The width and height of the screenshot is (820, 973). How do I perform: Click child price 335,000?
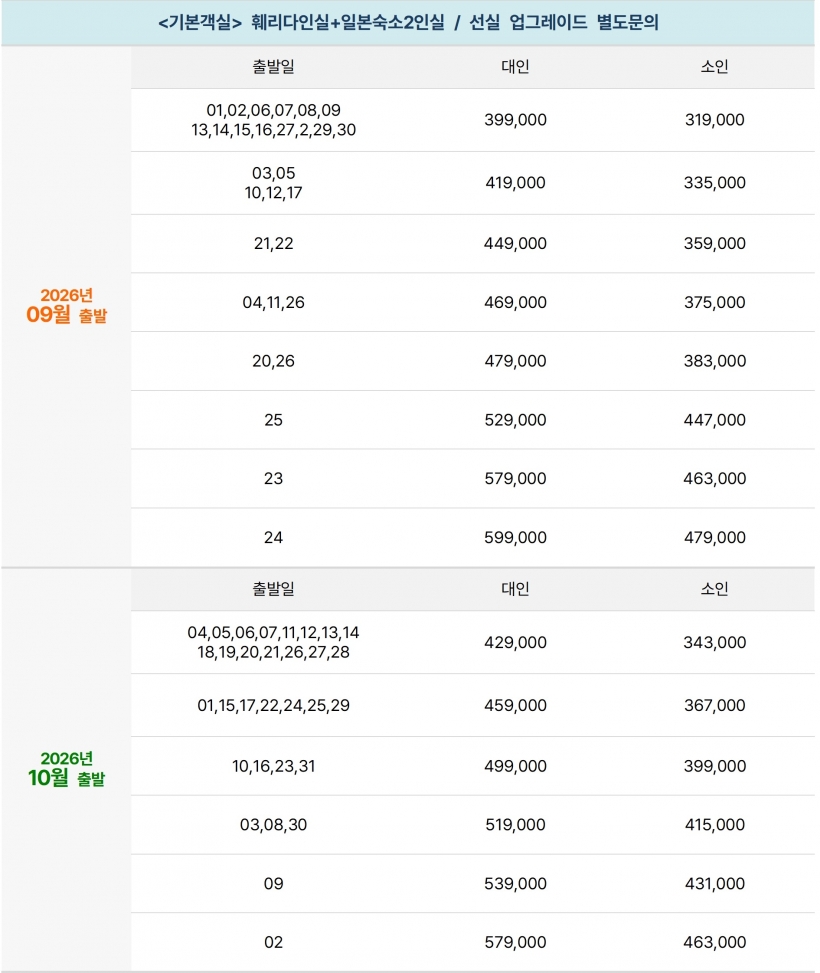tap(714, 182)
